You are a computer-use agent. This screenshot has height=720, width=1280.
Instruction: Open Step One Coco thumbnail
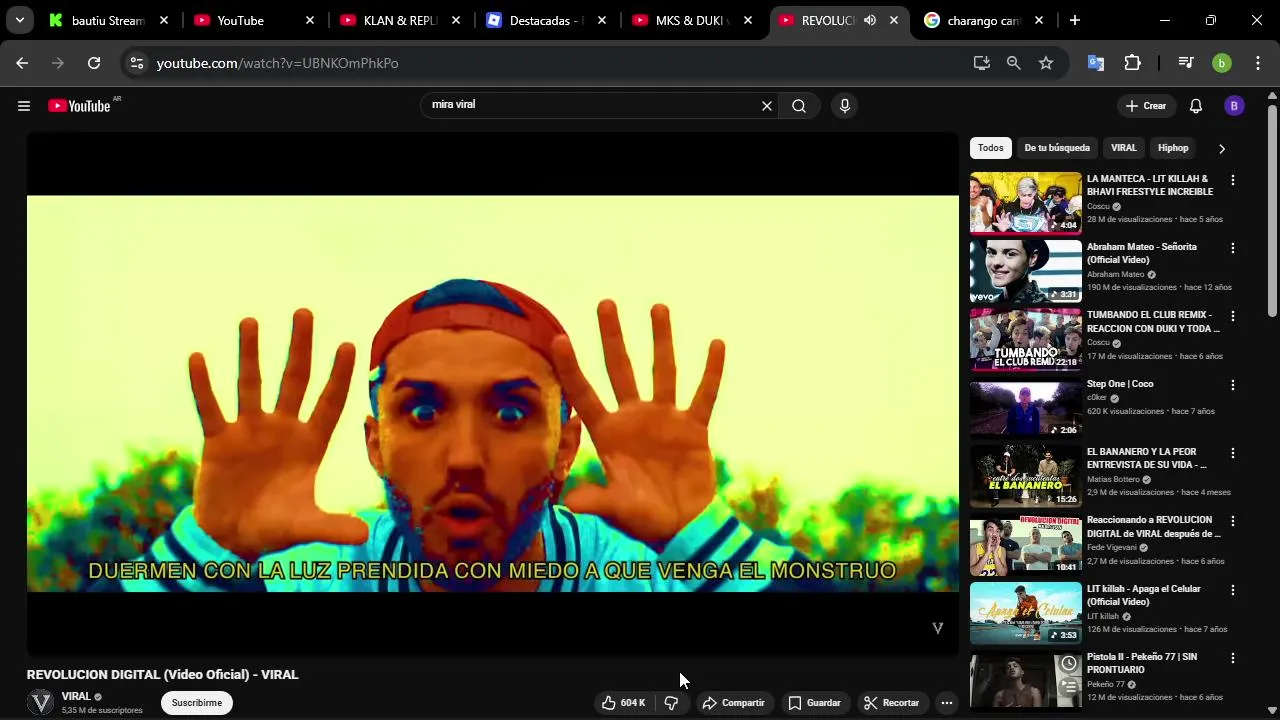[x=1026, y=408]
